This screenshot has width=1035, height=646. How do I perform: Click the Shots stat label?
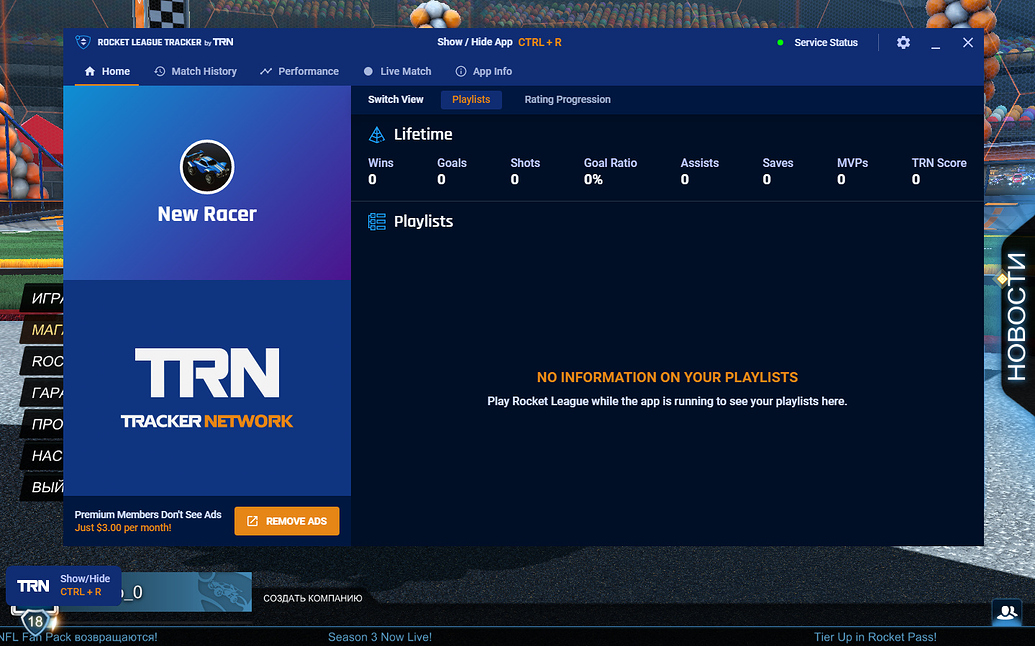[x=525, y=163]
